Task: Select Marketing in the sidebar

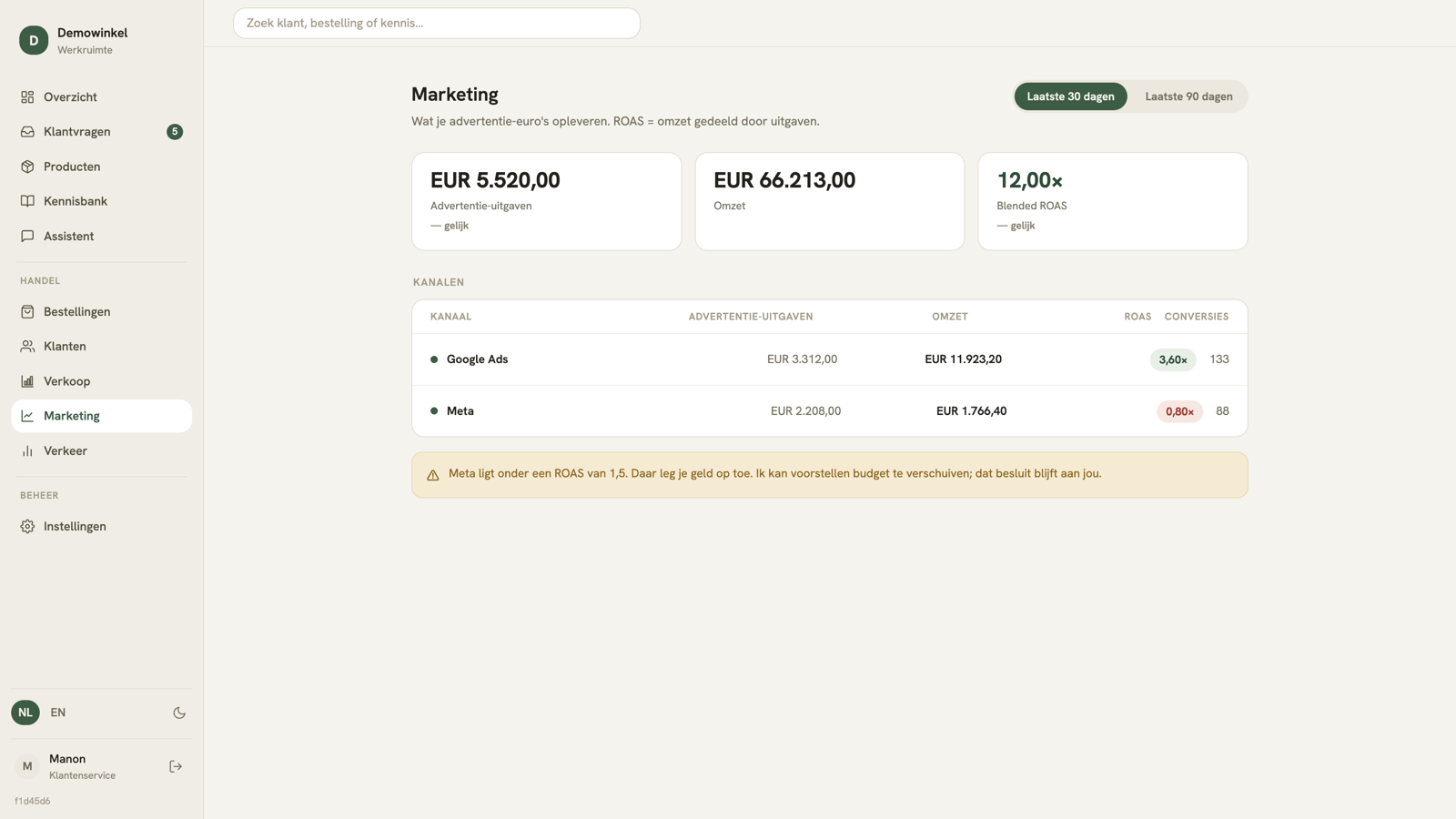Action: click(x=101, y=416)
